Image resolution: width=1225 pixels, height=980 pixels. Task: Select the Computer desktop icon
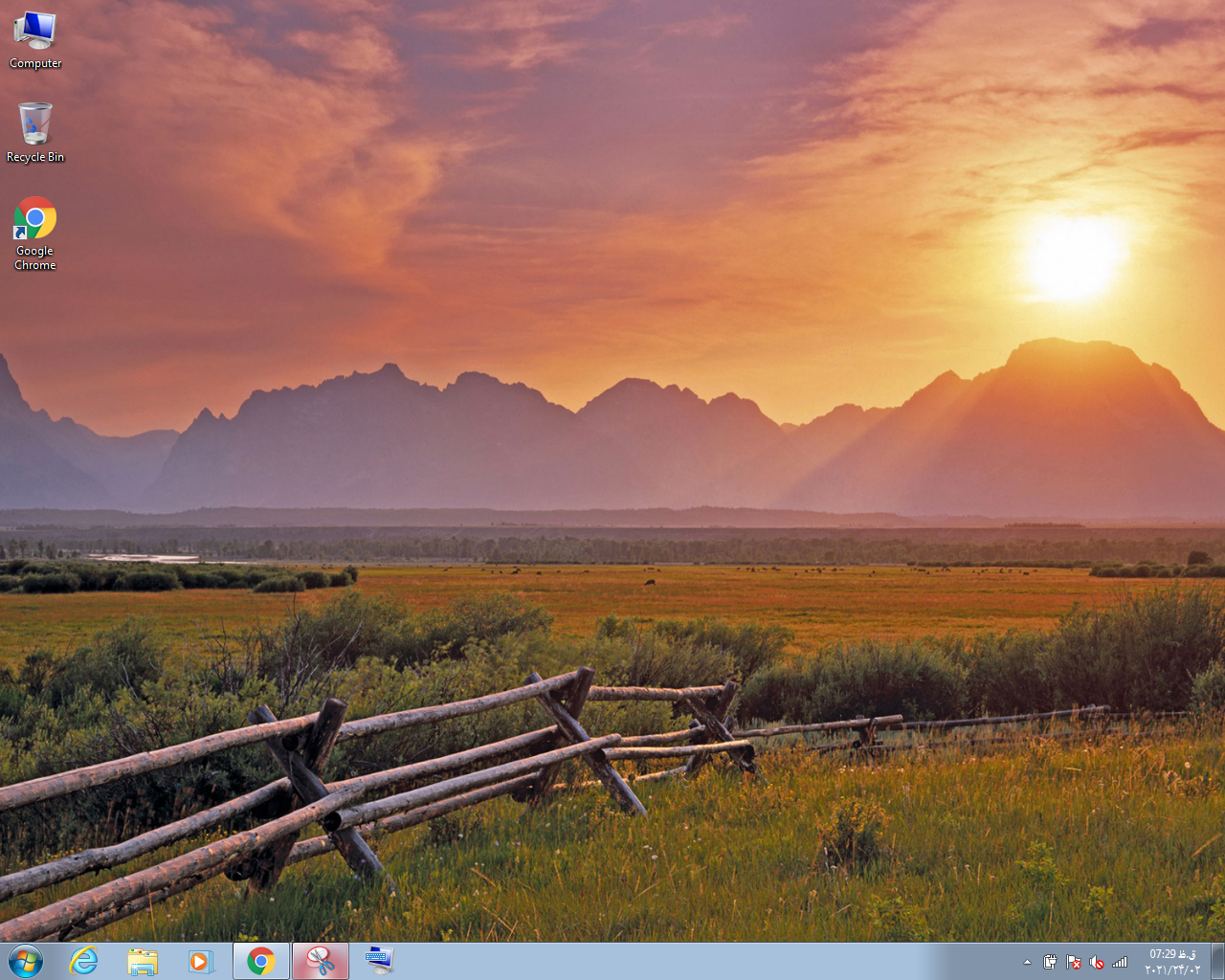(x=35, y=40)
